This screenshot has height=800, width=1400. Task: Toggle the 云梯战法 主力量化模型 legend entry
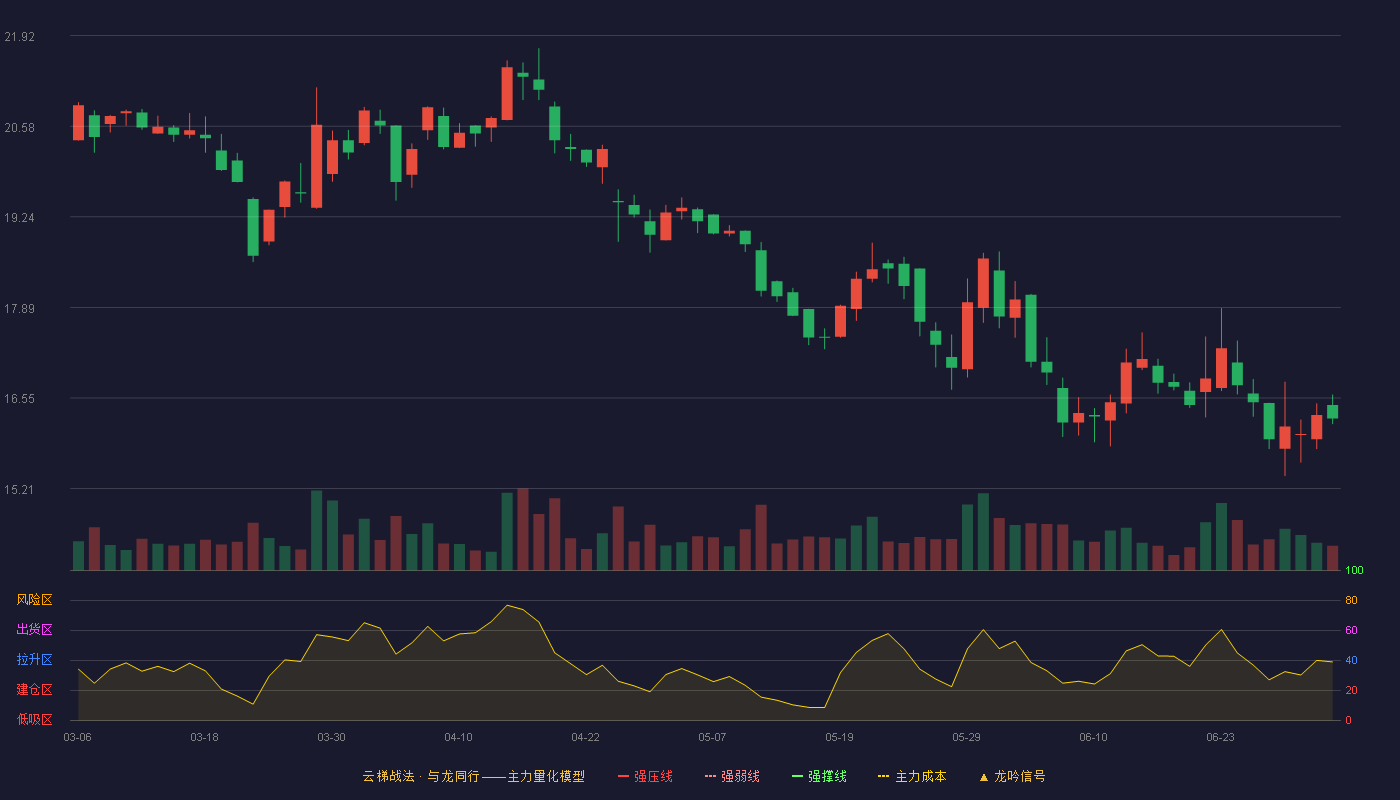coord(473,776)
